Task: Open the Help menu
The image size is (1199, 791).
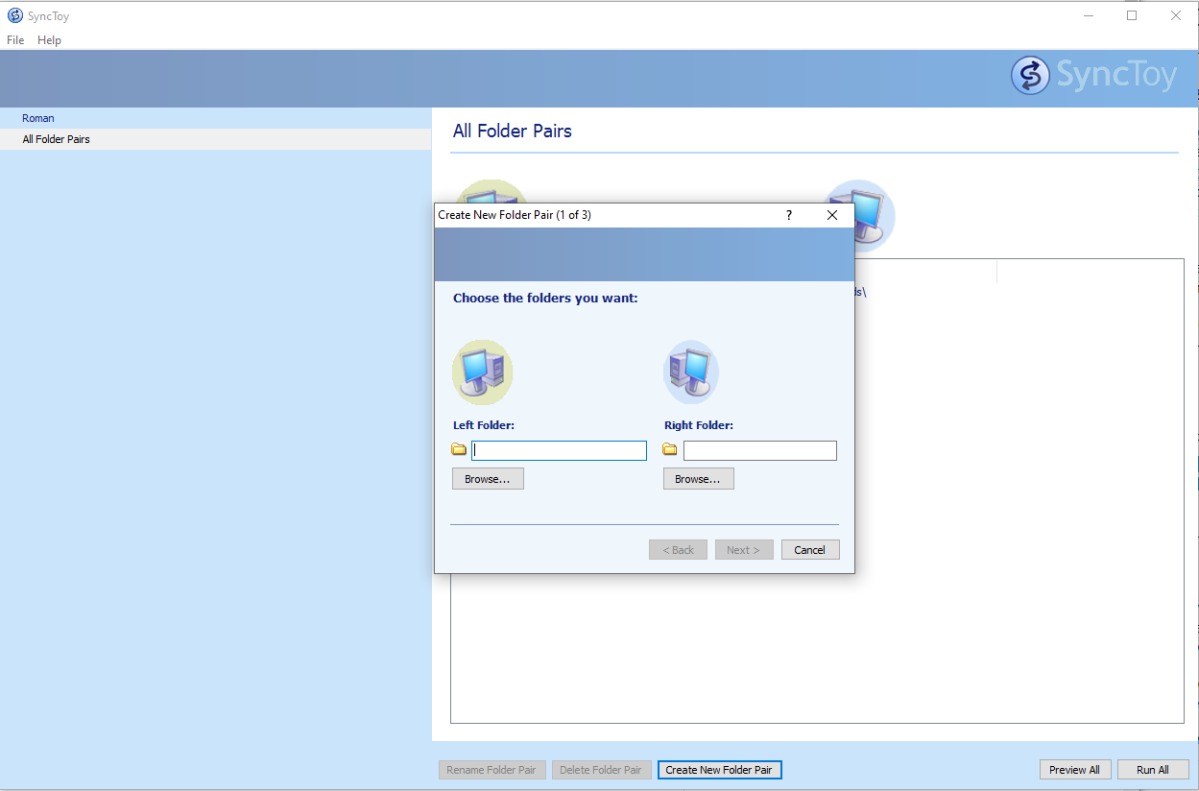Action: 49,40
